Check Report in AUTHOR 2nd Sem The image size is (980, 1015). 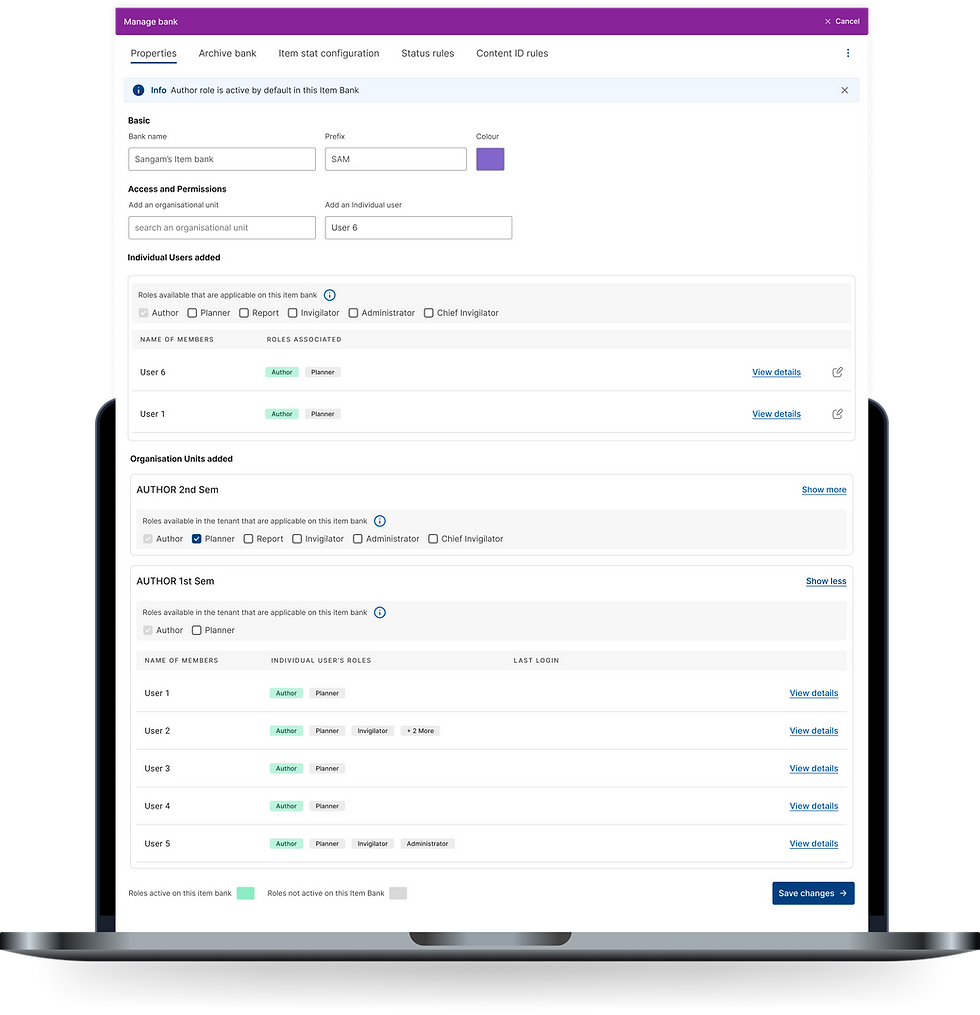[249, 539]
